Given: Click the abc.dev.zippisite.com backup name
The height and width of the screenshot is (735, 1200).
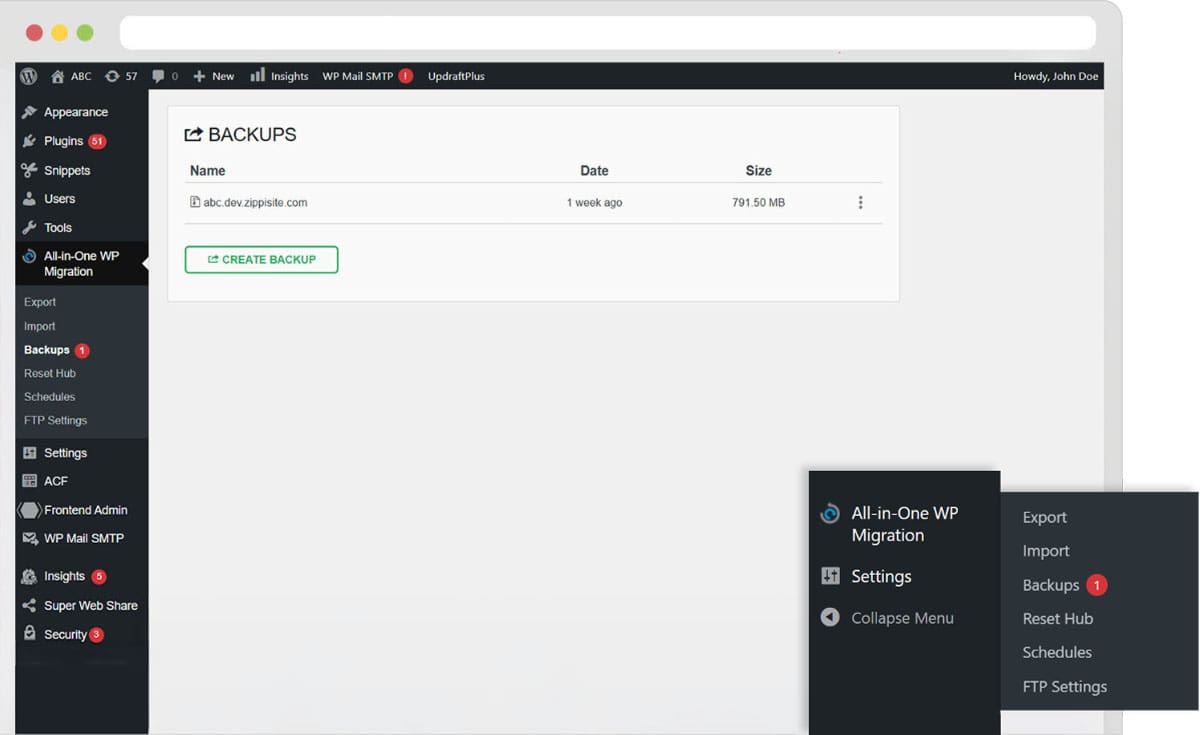Looking at the screenshot, I should [255, 202].
